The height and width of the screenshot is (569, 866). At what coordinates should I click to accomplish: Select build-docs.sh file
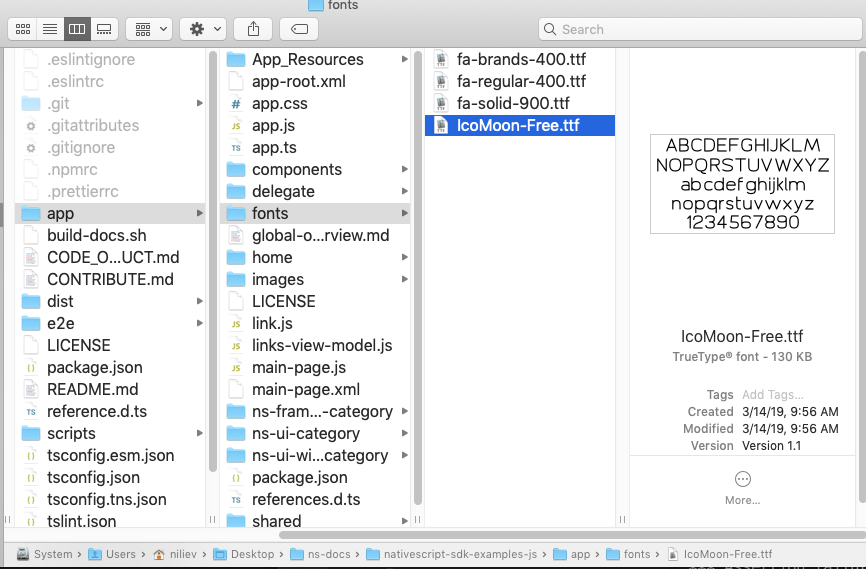tap(110, 235)
